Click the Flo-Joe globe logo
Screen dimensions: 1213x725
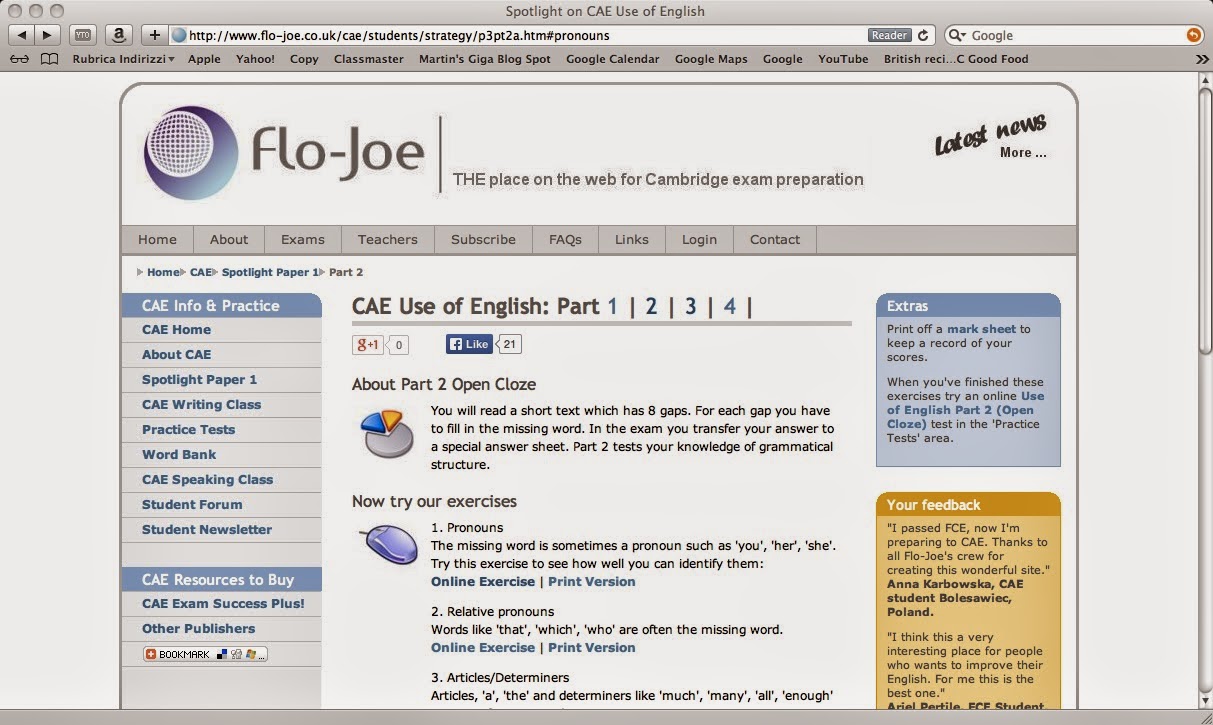191,153
